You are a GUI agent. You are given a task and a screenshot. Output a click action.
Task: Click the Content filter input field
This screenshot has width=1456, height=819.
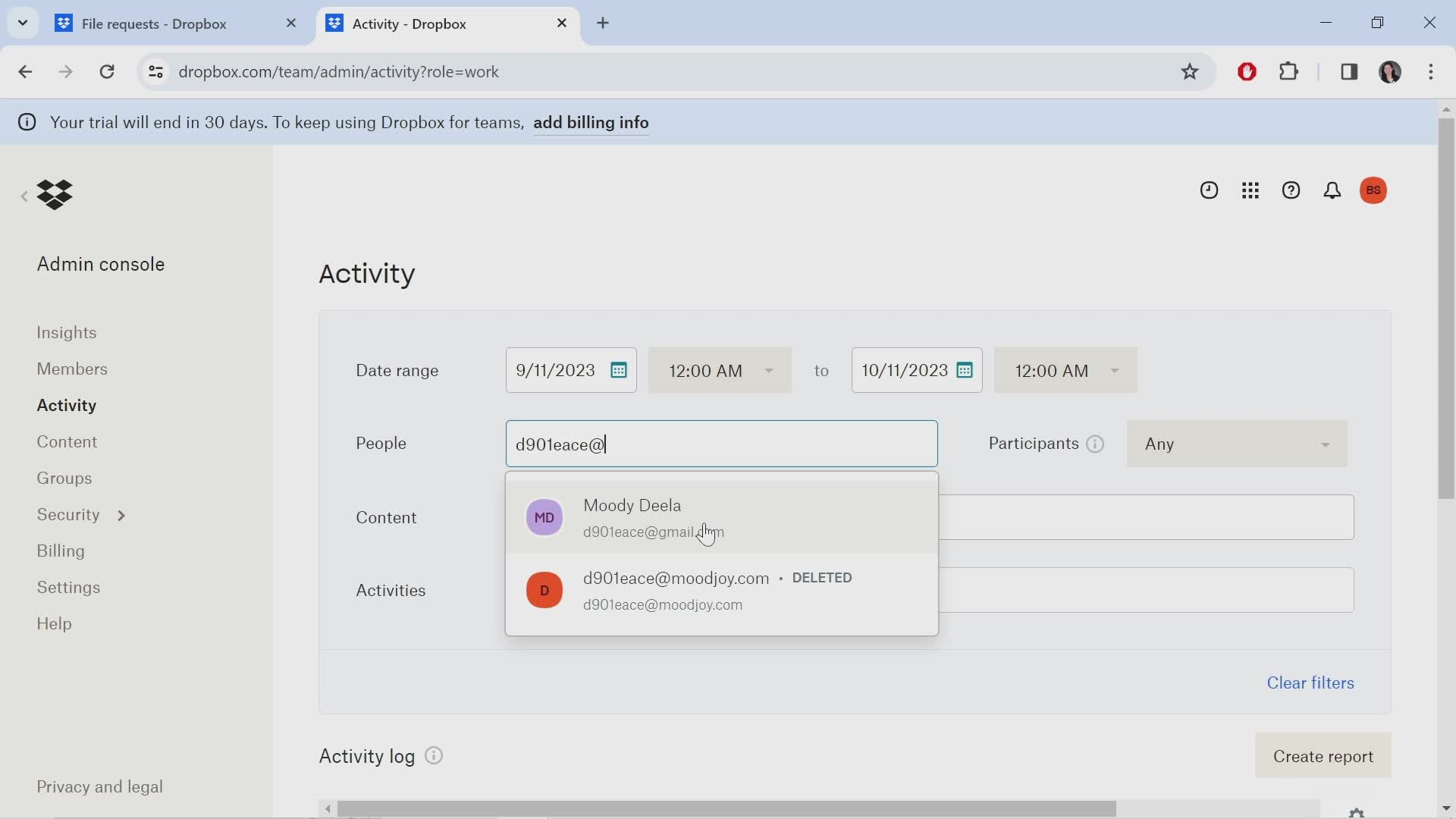tap(1146, 517)
